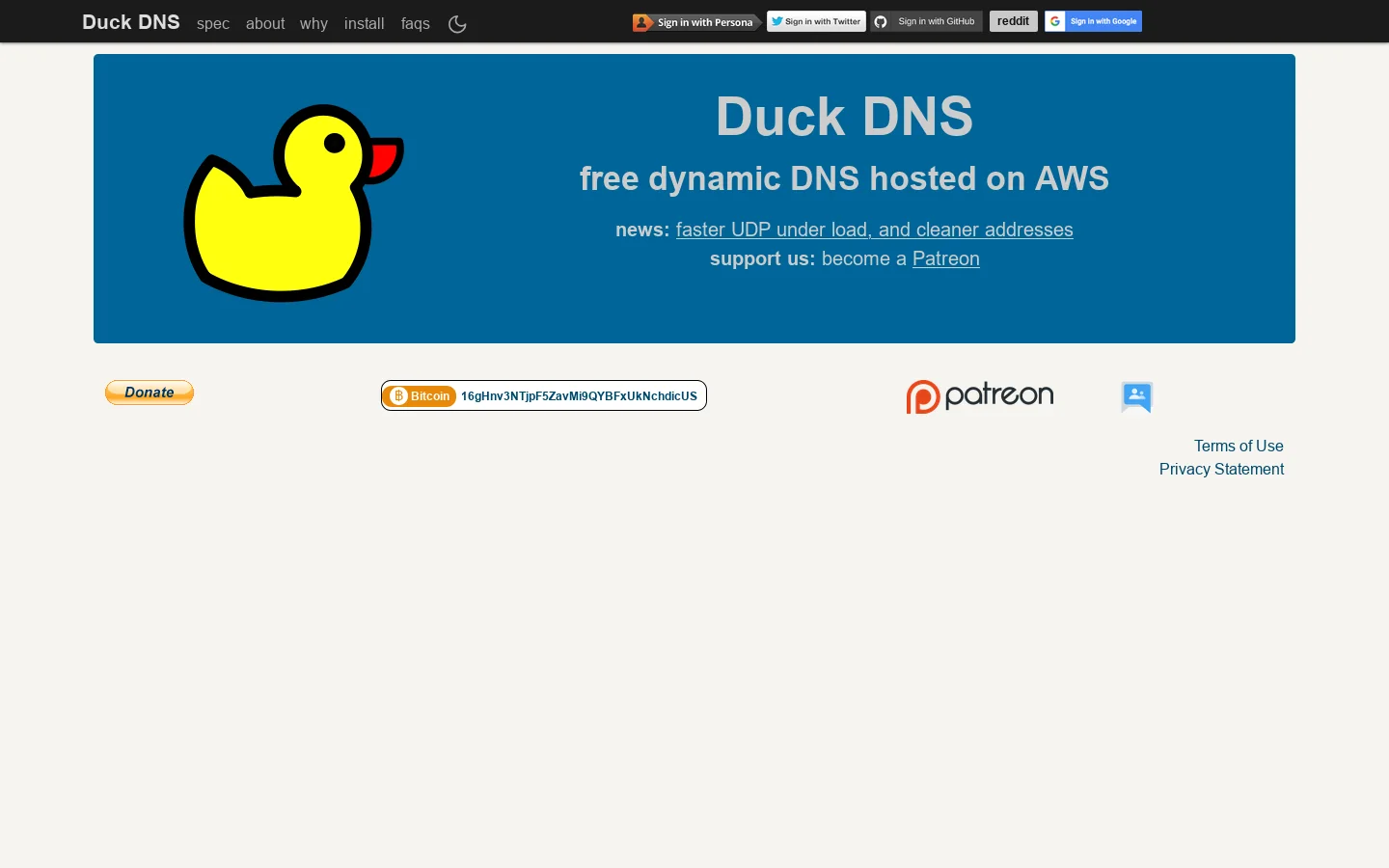1389x868 pixels.
Task: Click the orange Bitcoin badge
Action: [x=421, y=396]
